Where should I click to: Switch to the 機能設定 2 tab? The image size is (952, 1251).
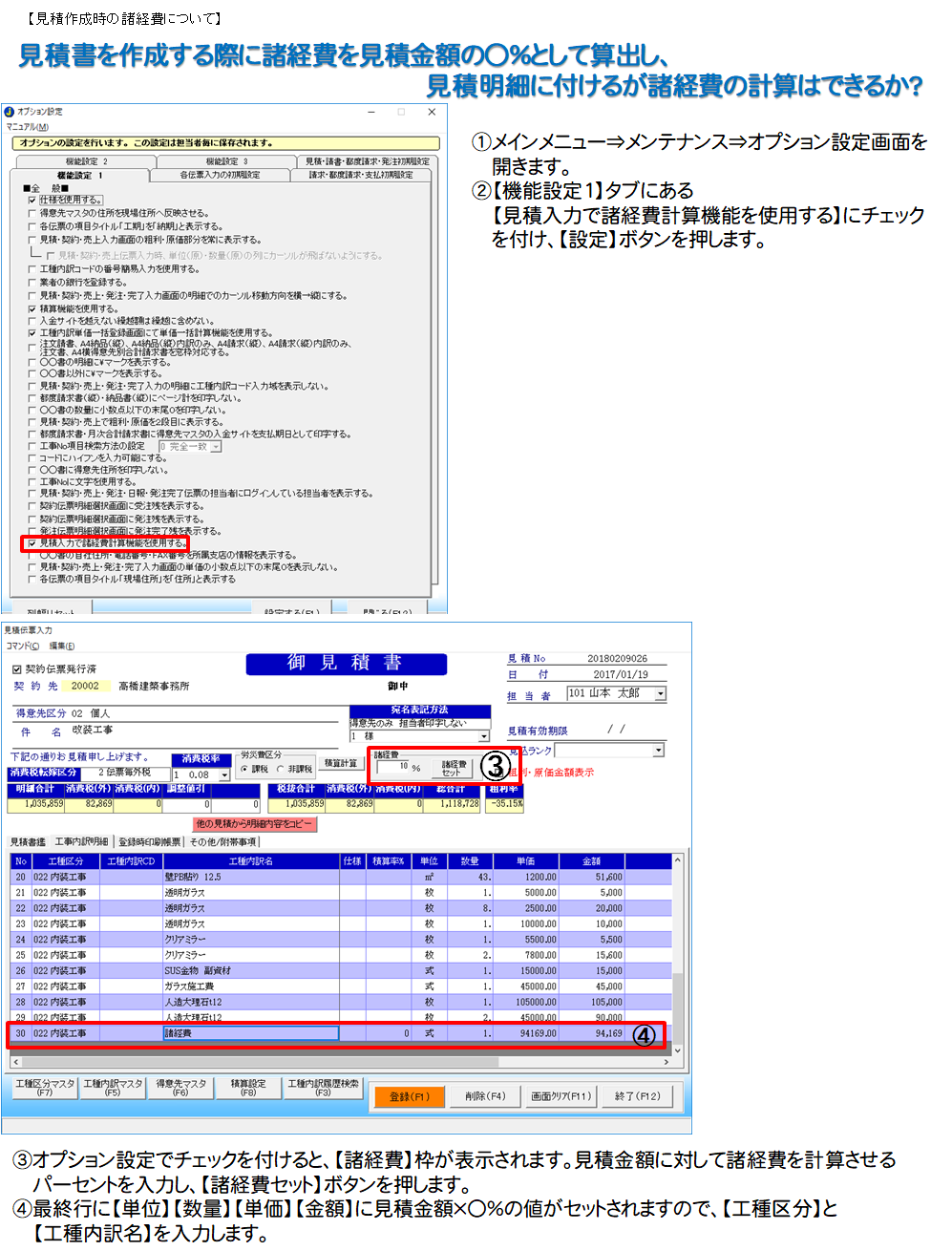85,161
